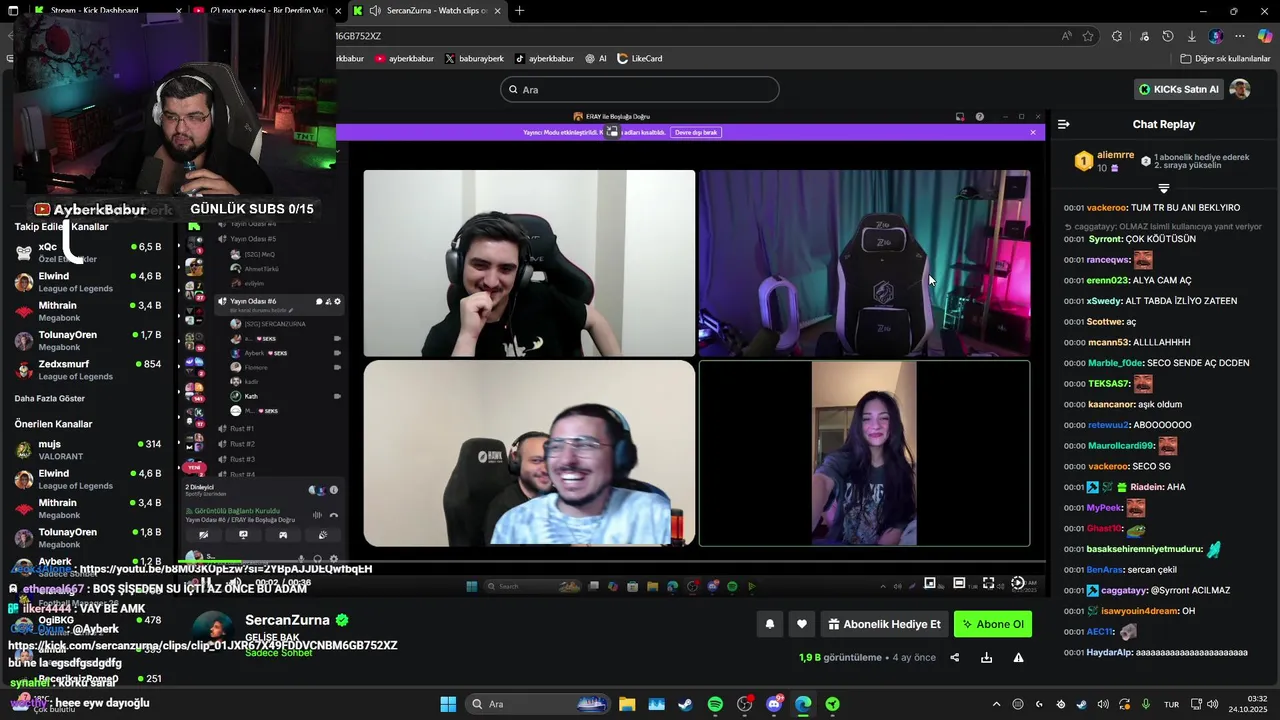Open the Windows Start menu
The height and width of the screenshot is (720, 1280).
(x=448, y=704)
